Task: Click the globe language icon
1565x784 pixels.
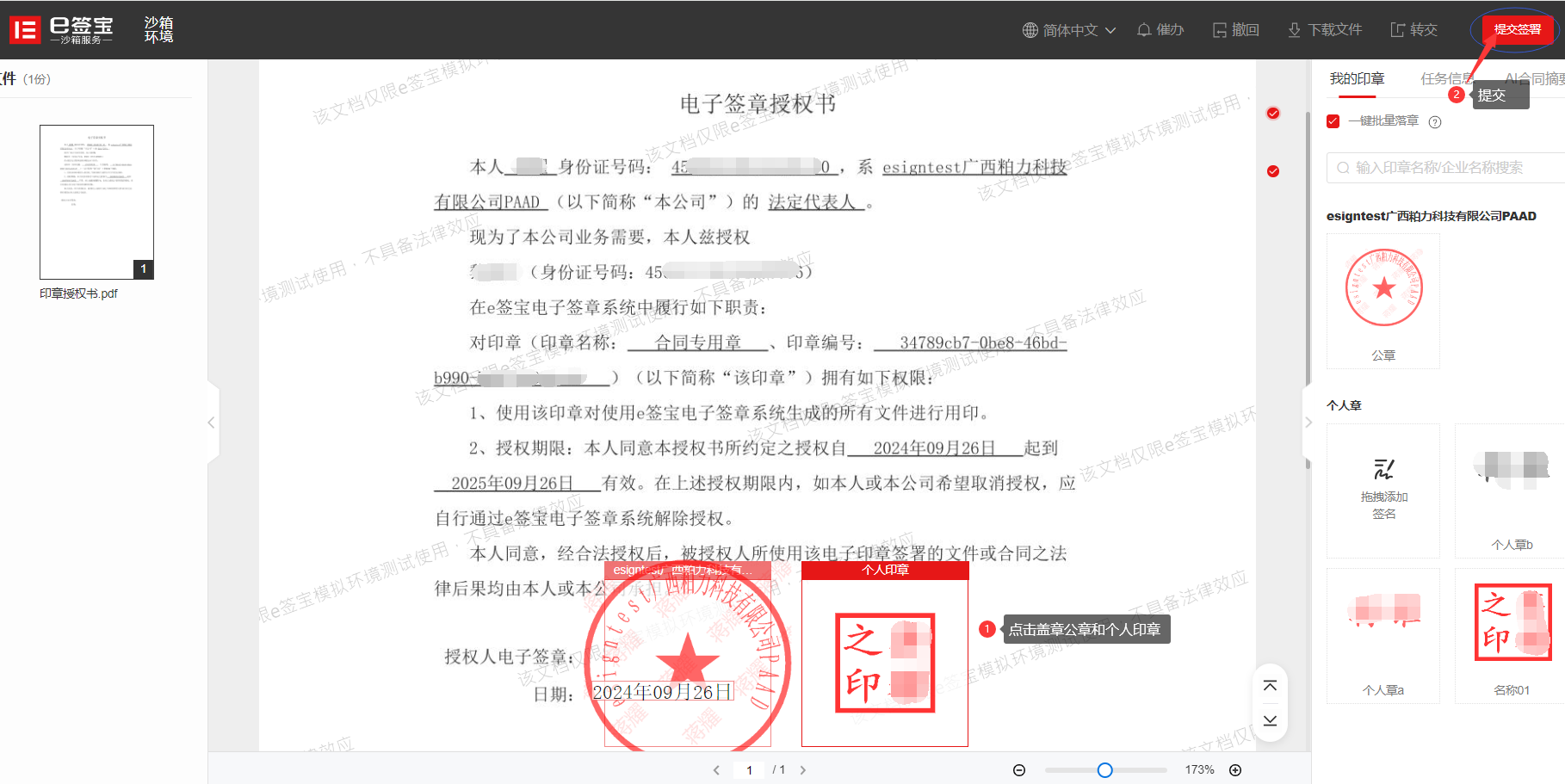Action: (1030, 30)
